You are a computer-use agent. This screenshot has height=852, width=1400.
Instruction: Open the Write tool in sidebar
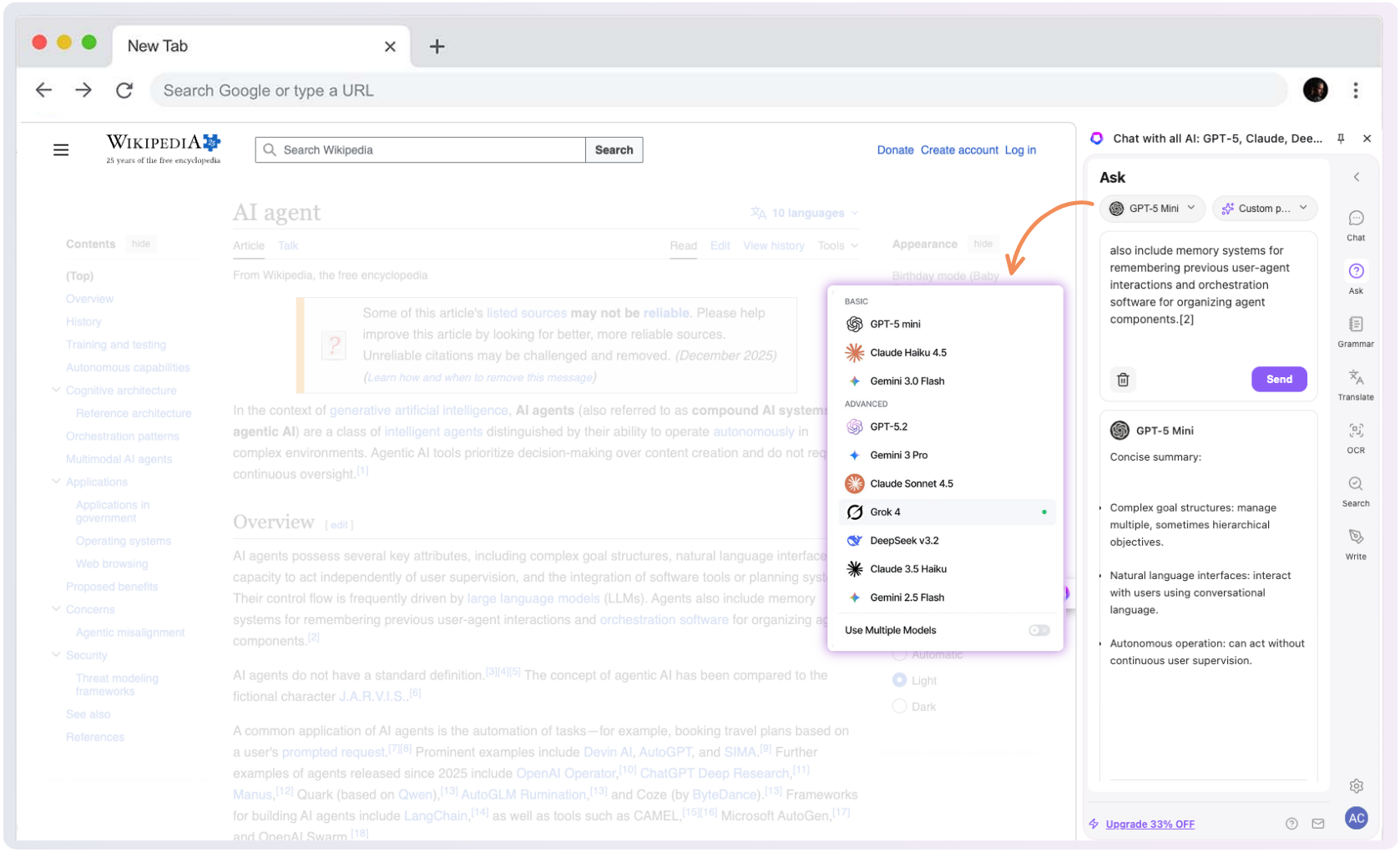click(1355, 542)
